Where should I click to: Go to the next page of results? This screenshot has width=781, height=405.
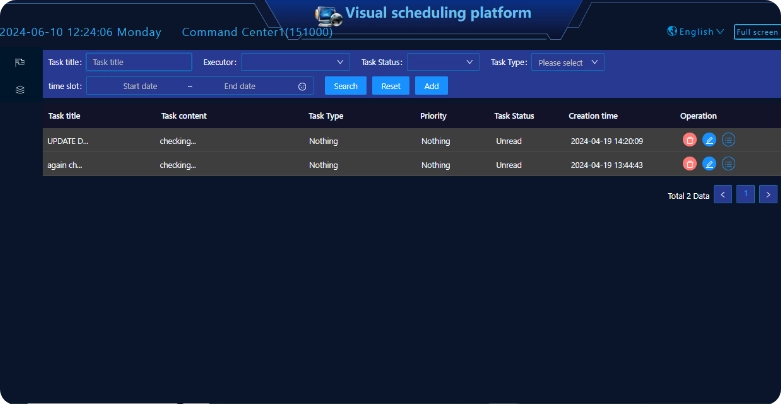click(x=768, y=194)
